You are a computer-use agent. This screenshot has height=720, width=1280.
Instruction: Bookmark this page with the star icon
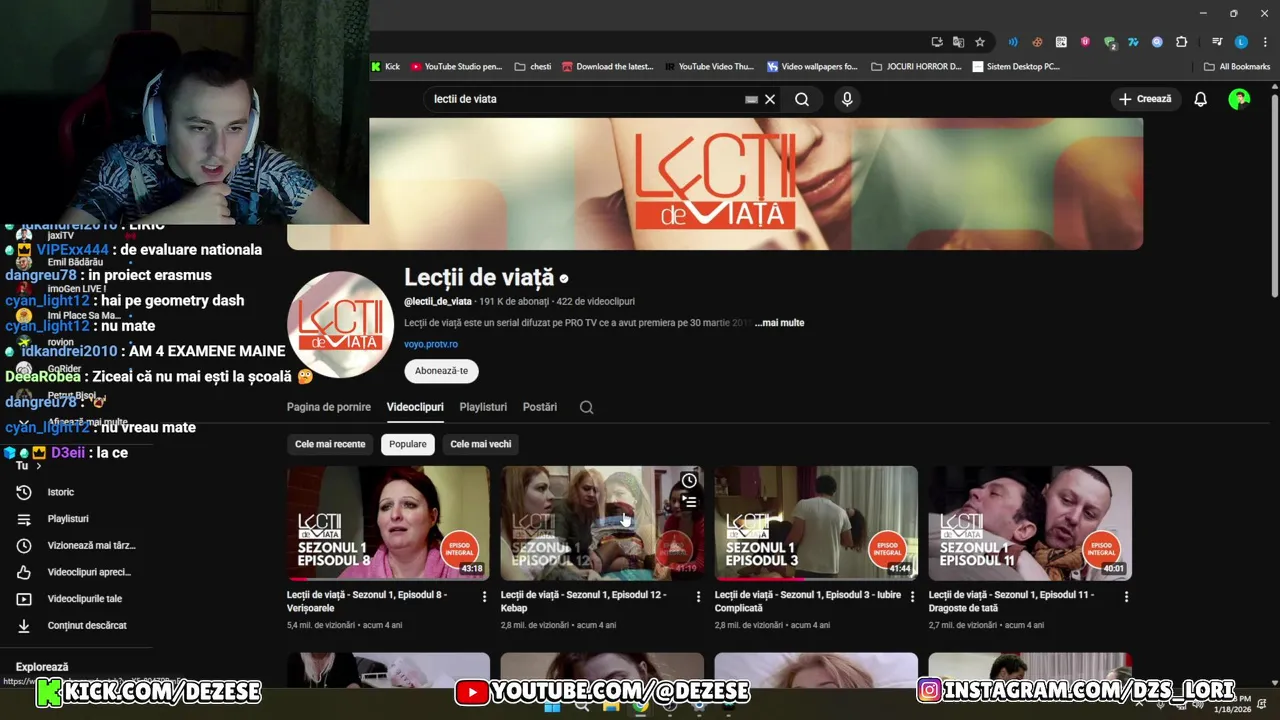[980, 42]
